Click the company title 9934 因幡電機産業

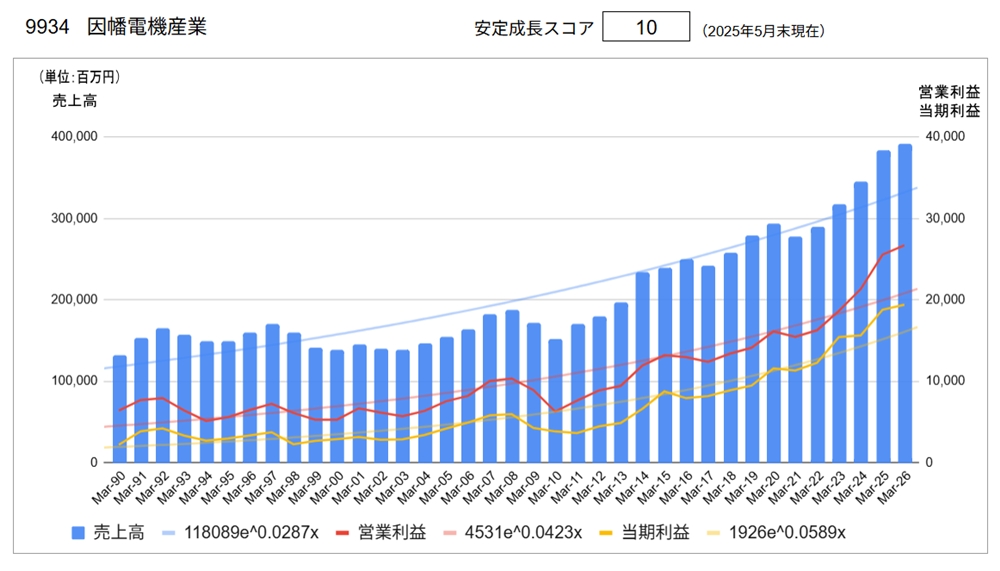(x=115, y=27)
